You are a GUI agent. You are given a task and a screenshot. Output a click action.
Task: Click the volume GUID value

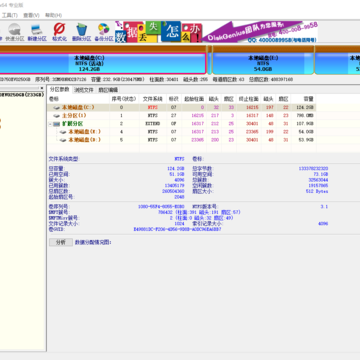click(177, 229)
